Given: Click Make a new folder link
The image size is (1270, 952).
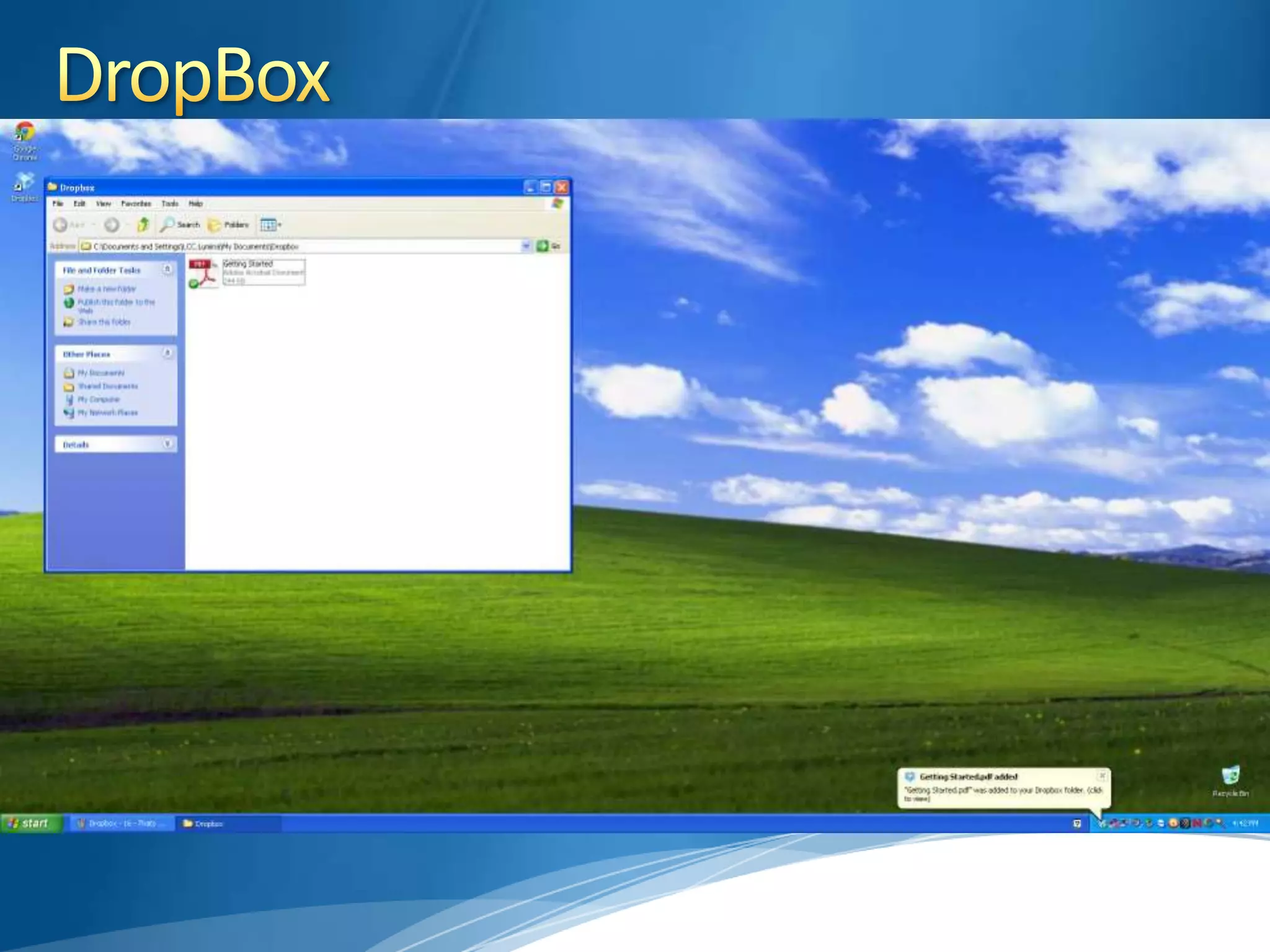Looking at the screenshot, I should click(106, 289).
